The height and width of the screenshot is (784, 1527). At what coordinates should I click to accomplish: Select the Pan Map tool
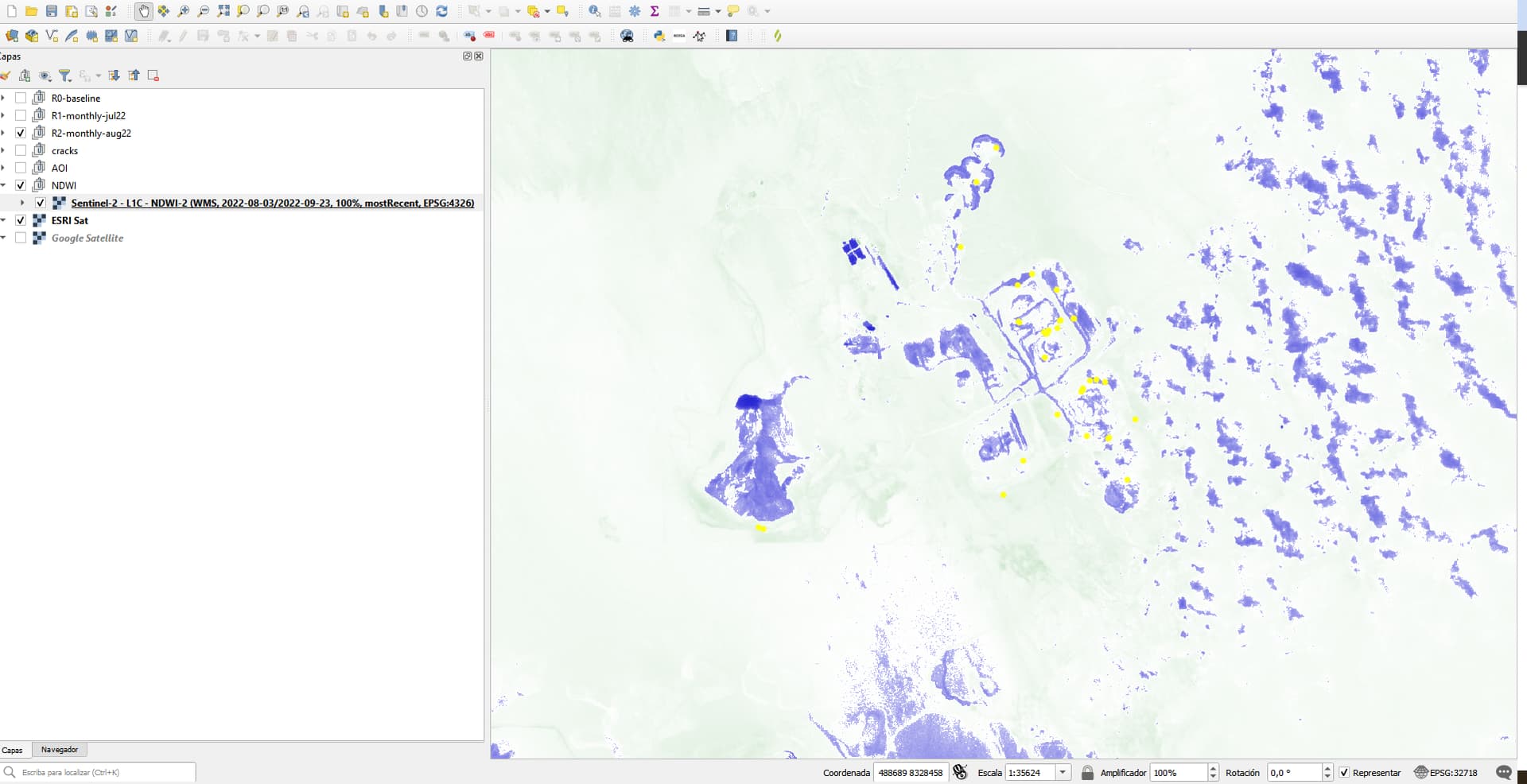pyautogui.click(x=144, y=11)
